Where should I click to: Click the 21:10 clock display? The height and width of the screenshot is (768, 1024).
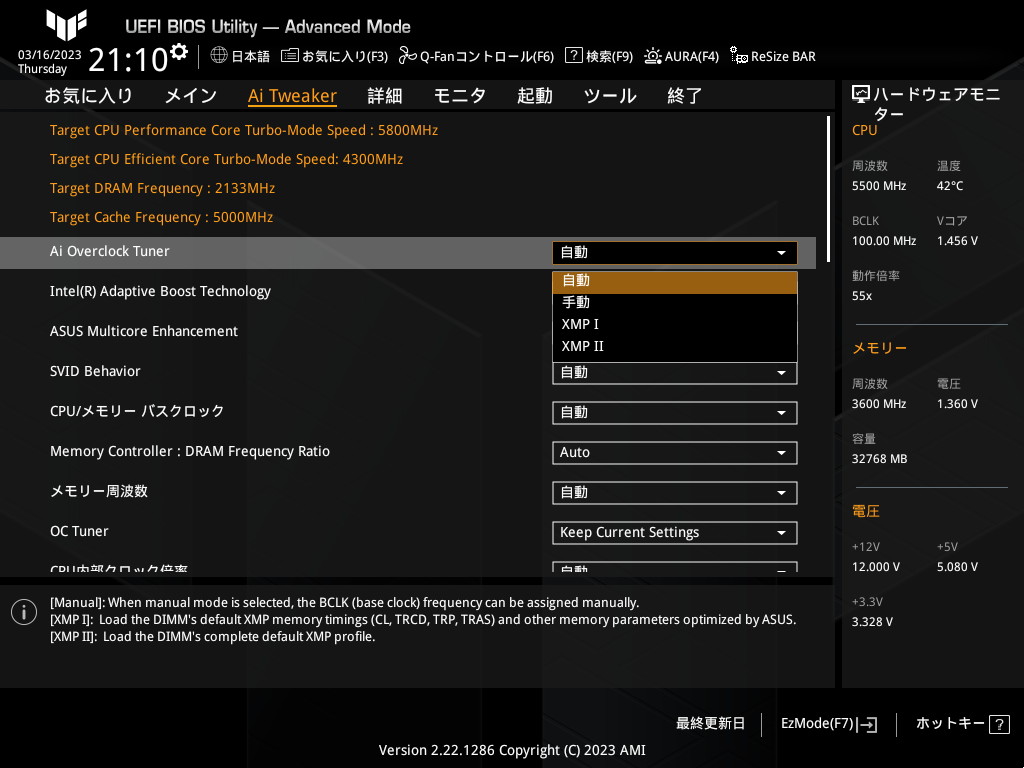point(129,60)
